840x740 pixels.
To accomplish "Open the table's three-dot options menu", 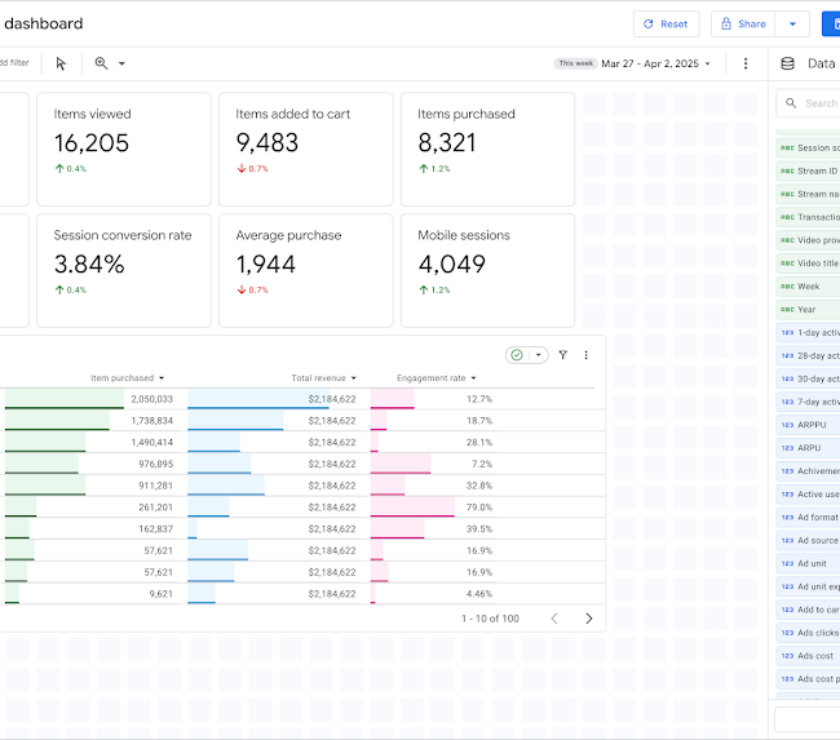I will pyautogui.click(x=586, y=355).
